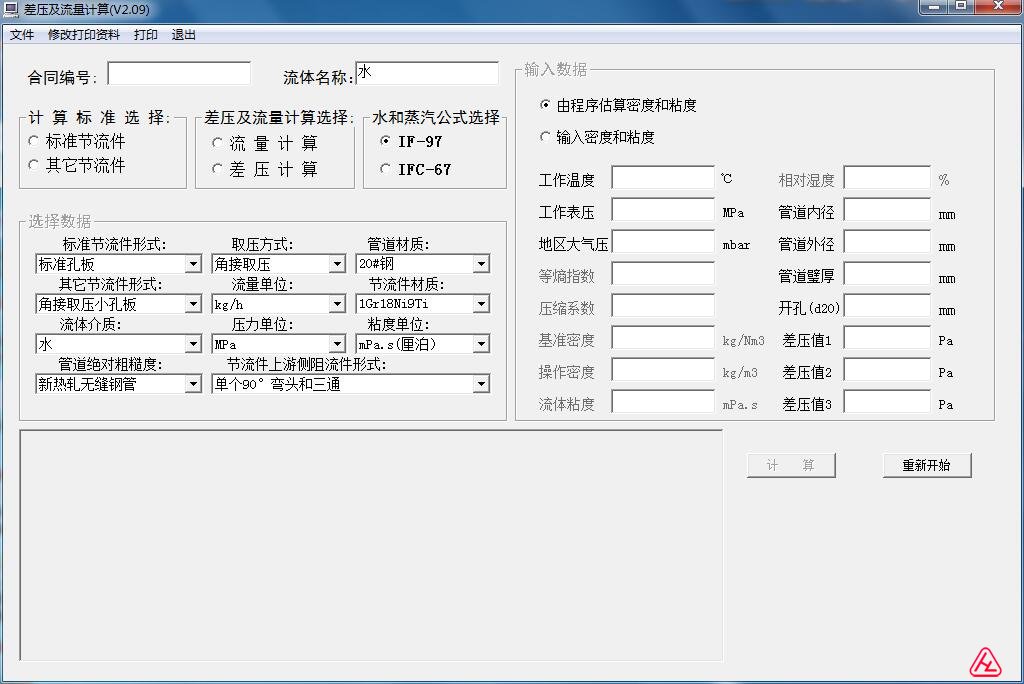Open the 压力单位 MPa dropdown
The height and width of the screenshot is (684, 1024).
(x=337, y=344)
